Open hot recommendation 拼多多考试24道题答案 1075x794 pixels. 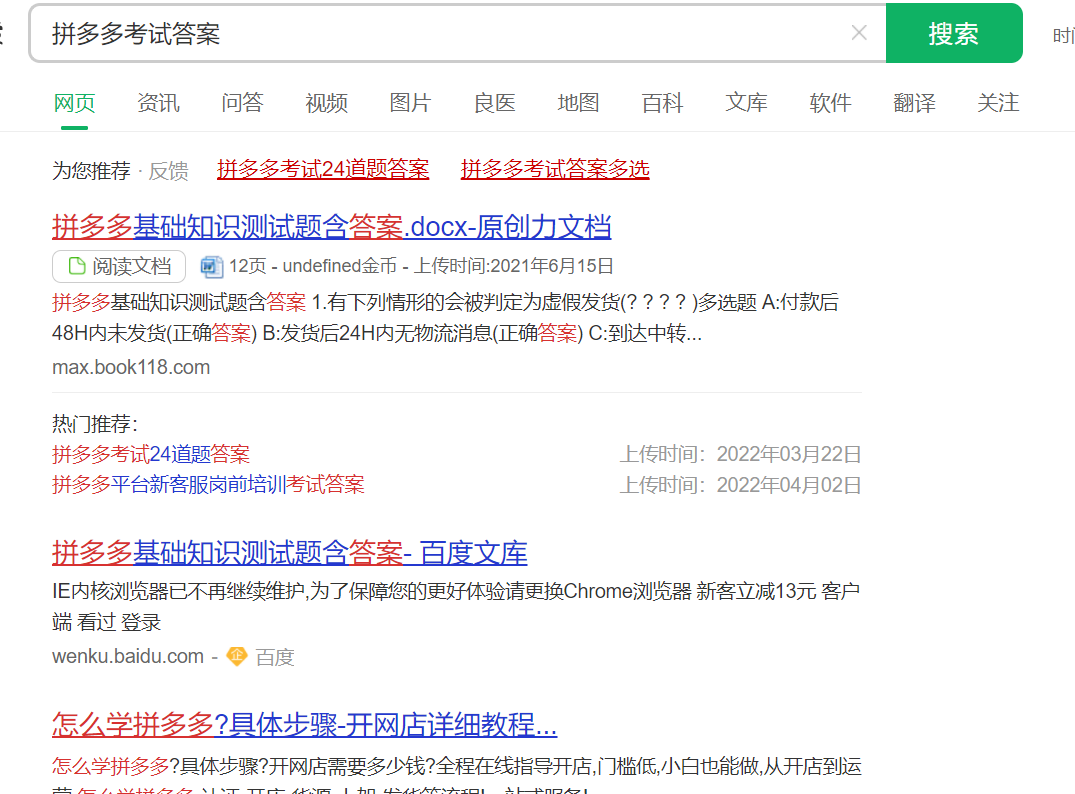click(x=151, y=454)
